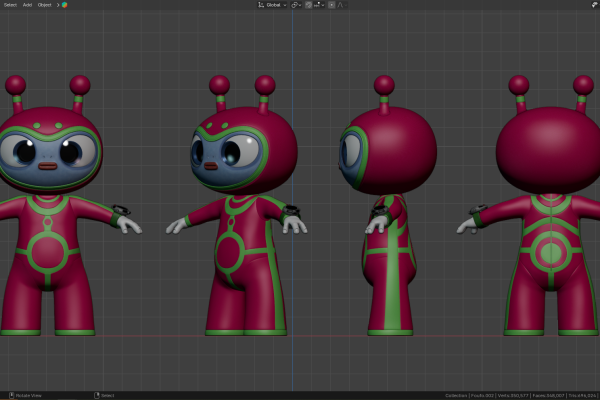The width and height of the screenshot is (600, 400).
Task: Toggle the snapping magnet button
Action: click(308, 5)
